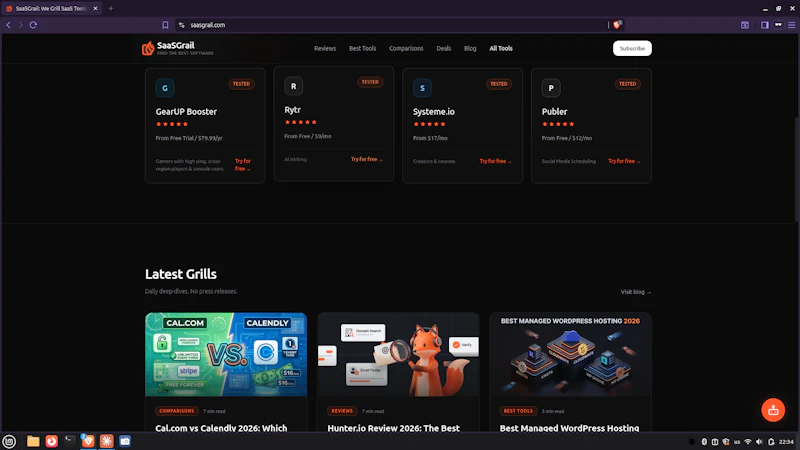
Task: Click the Hunter.io Review 2026 headline
Action: [394, 428]
